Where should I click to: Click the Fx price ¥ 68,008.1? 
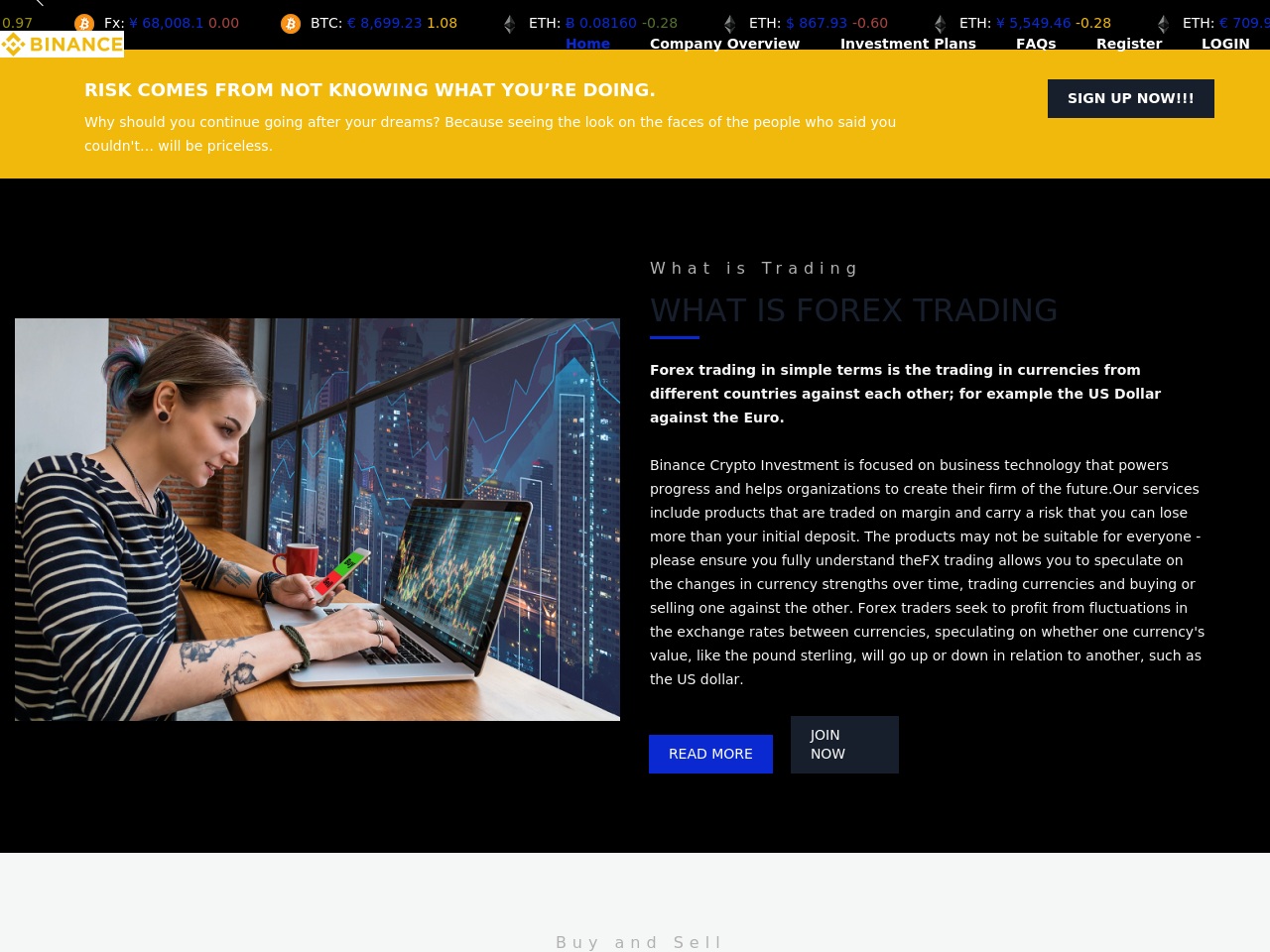(x=167, y=23)
